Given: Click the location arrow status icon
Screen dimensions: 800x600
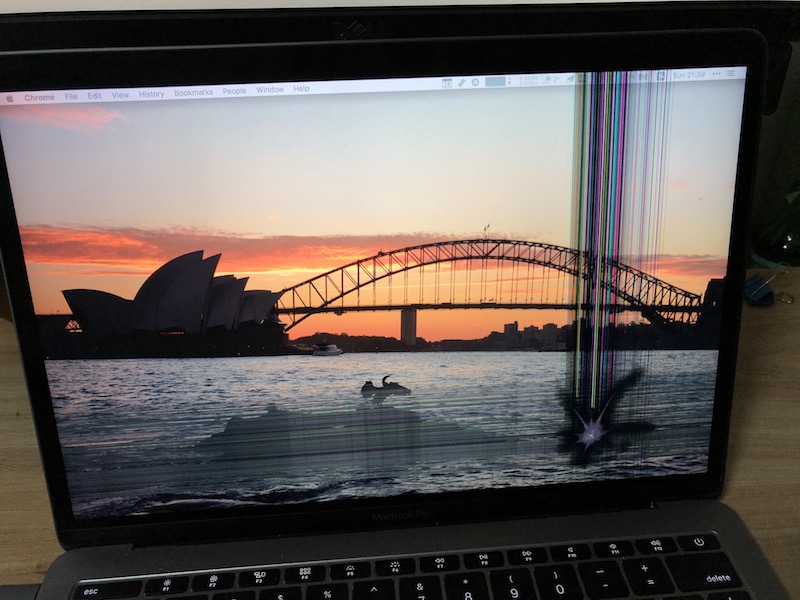Looking at the screenshot, I should 570,78.
